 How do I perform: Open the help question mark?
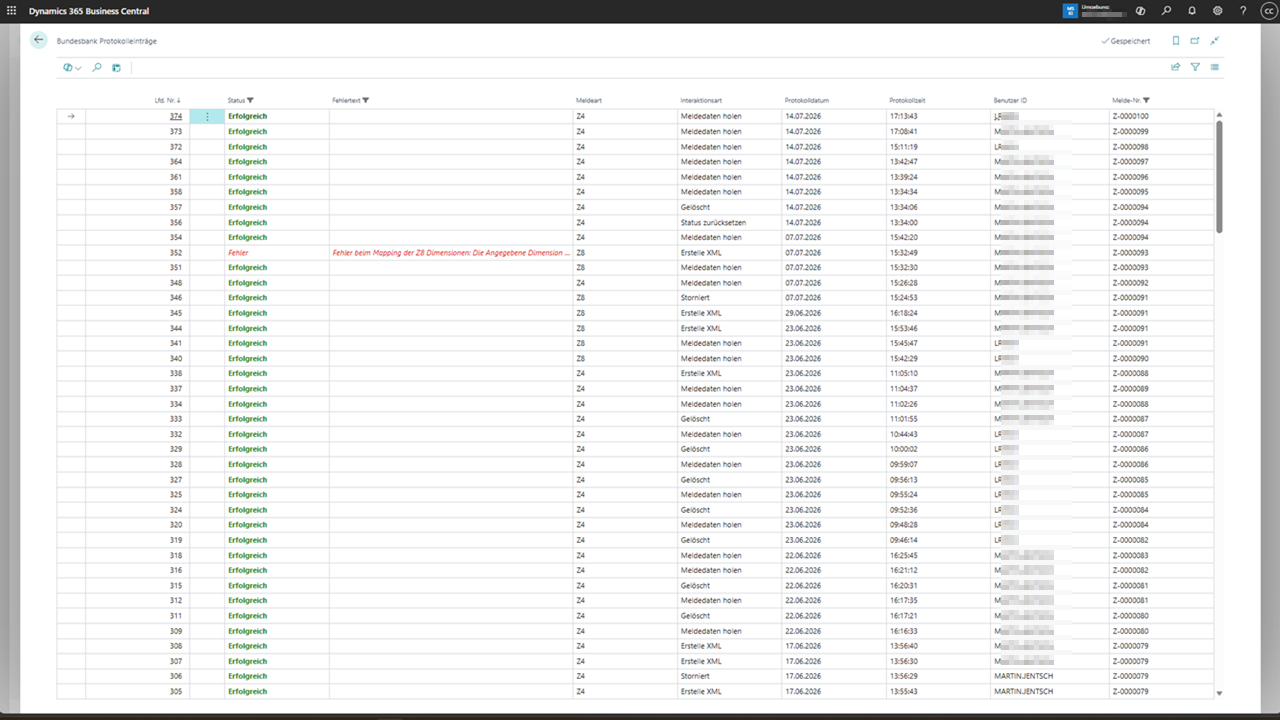pyautogui.click(x=1243, y=10)
